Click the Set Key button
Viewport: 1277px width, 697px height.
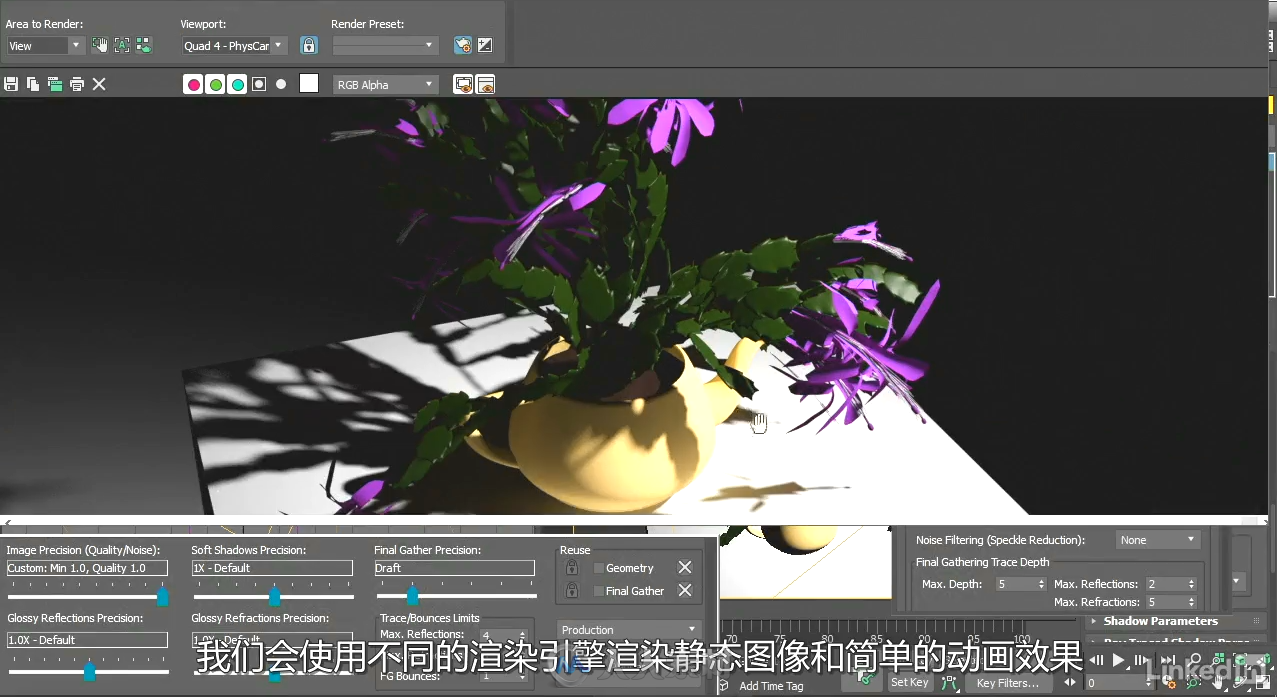(910, 683)
